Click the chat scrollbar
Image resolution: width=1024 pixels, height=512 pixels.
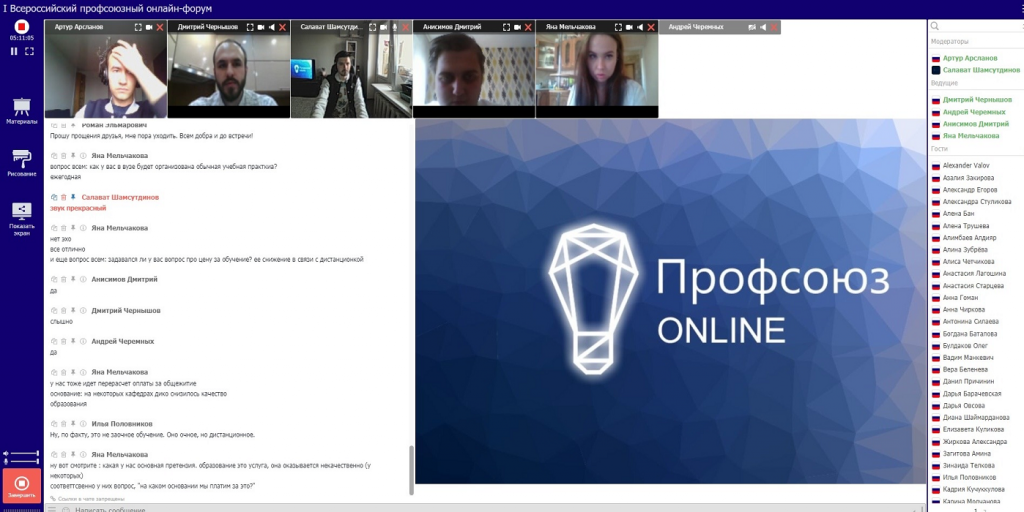click(x=411, y=470)
